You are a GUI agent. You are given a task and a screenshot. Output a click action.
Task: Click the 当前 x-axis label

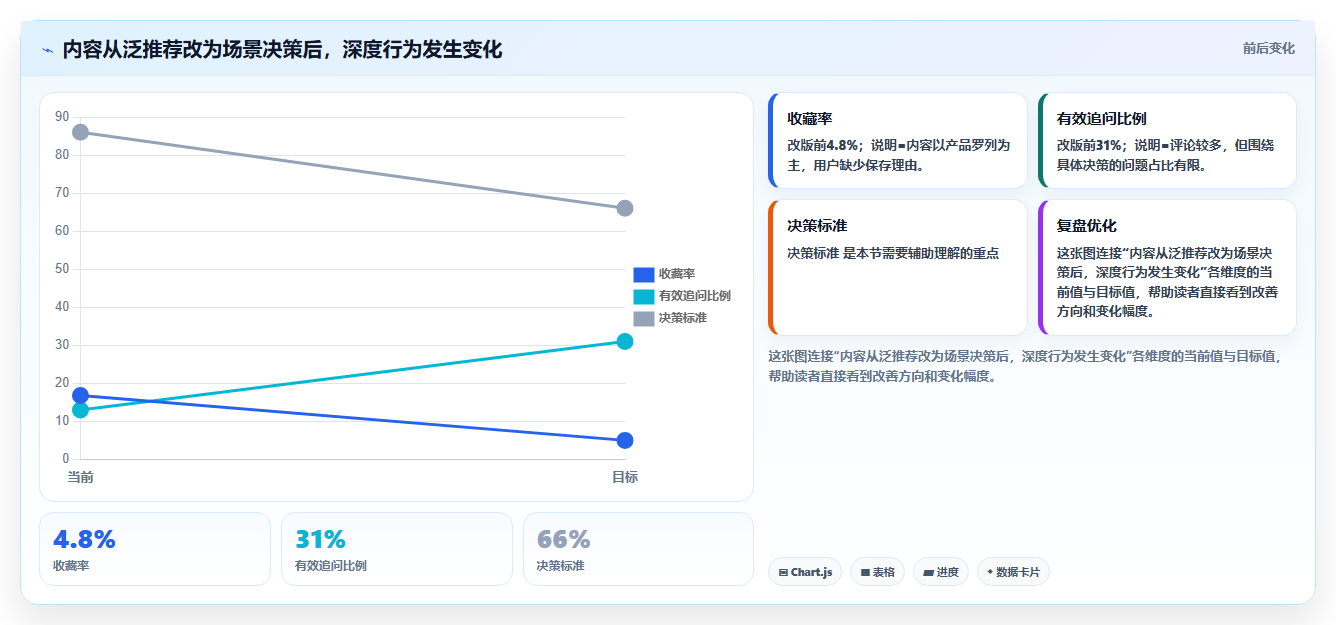(x=81, y=477)
